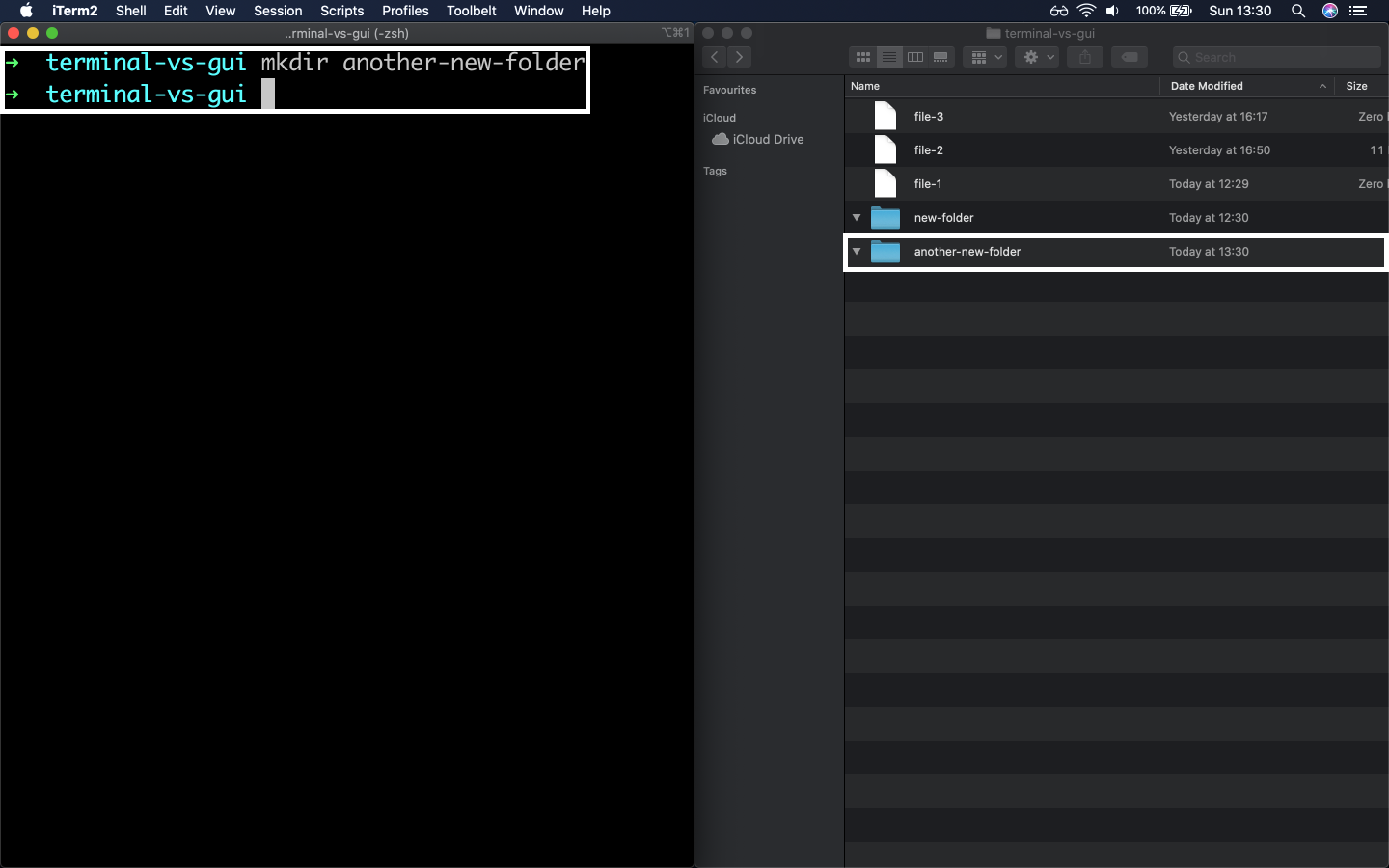
Task: Open the iTerm2 application menu
Action: pos(74,11)
